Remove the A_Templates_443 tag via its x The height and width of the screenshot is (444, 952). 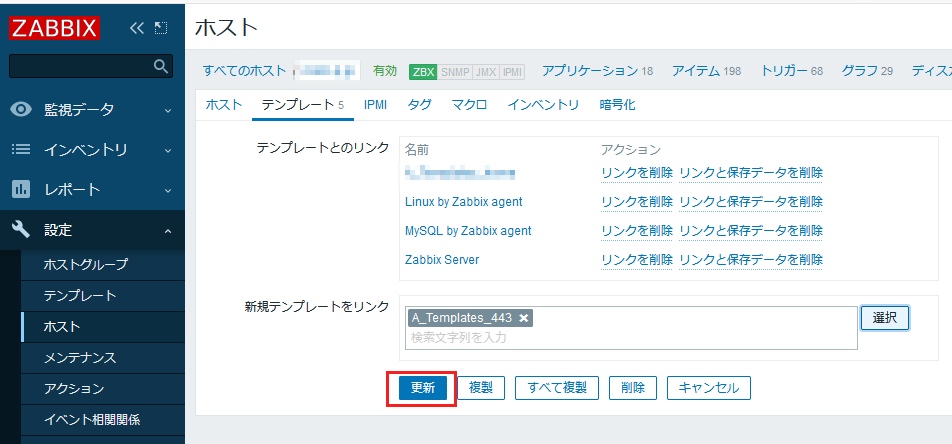(x=523, y=318)
